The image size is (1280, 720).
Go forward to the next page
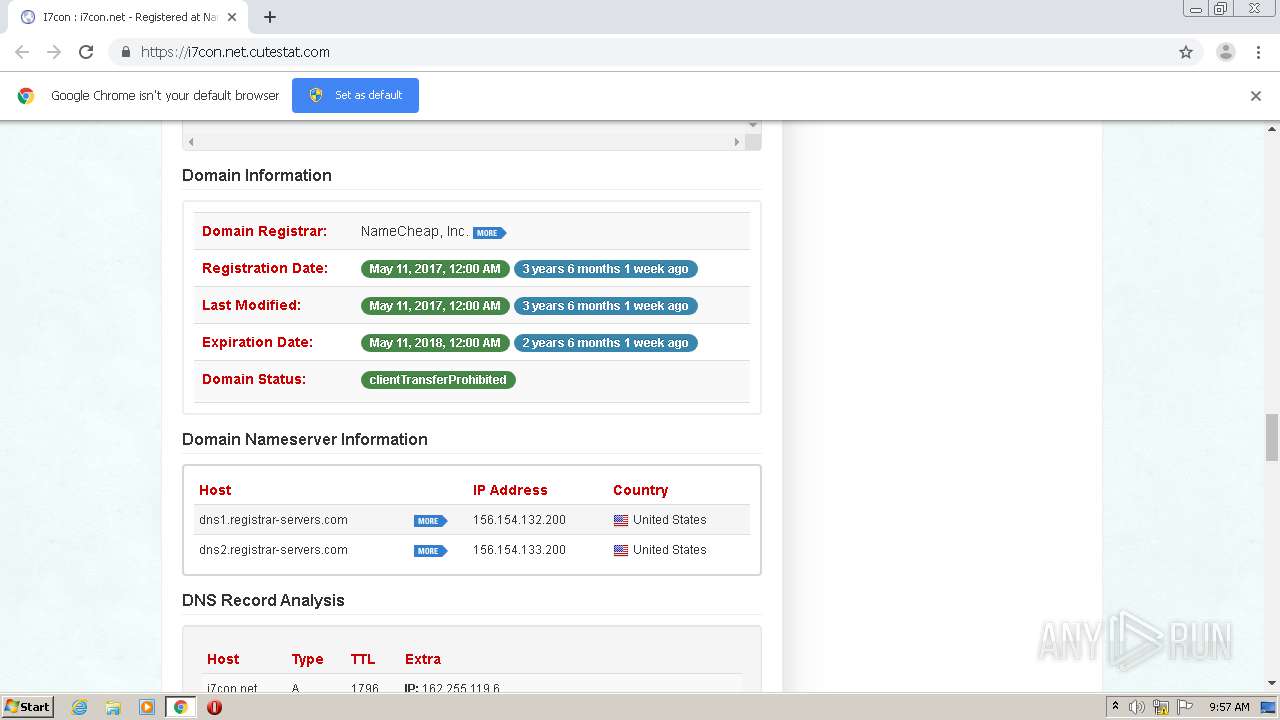(54, 52)
